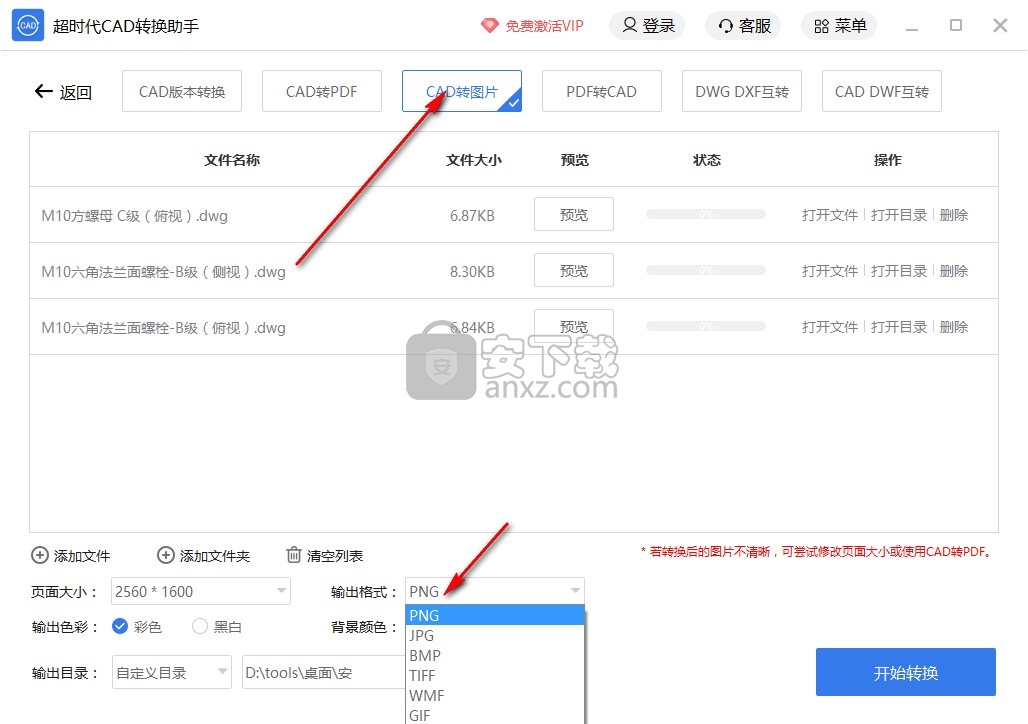Close the CAD converter window
Screen dimensions: 1028x724
tap(1000, 26)
